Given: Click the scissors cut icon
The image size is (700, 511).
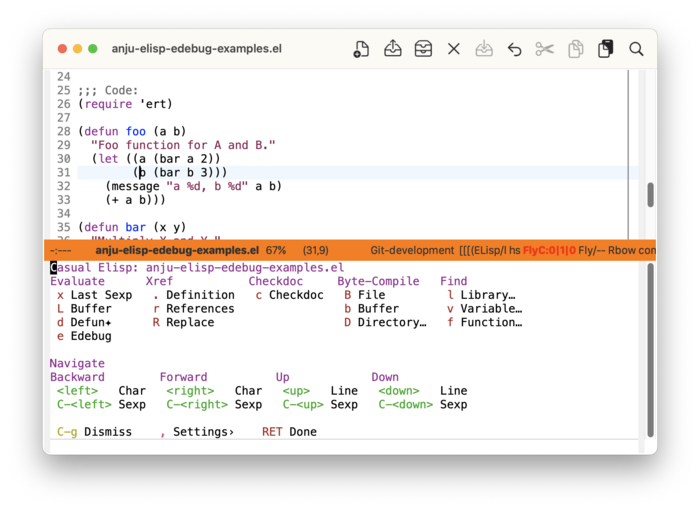Looking at the screenshot, I should point(545,49).
